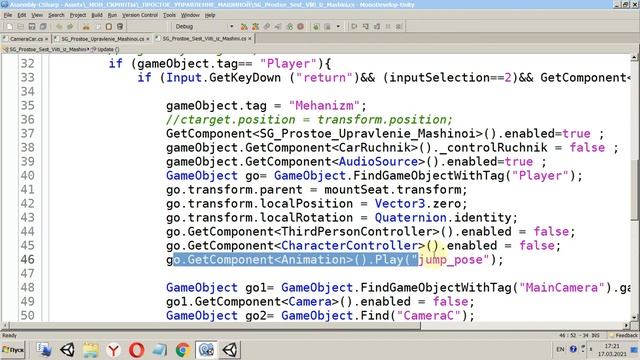Click Vector3 on line 42
Image resolution: width=640 pixels, height=360 pixels.
pos(400,204)
